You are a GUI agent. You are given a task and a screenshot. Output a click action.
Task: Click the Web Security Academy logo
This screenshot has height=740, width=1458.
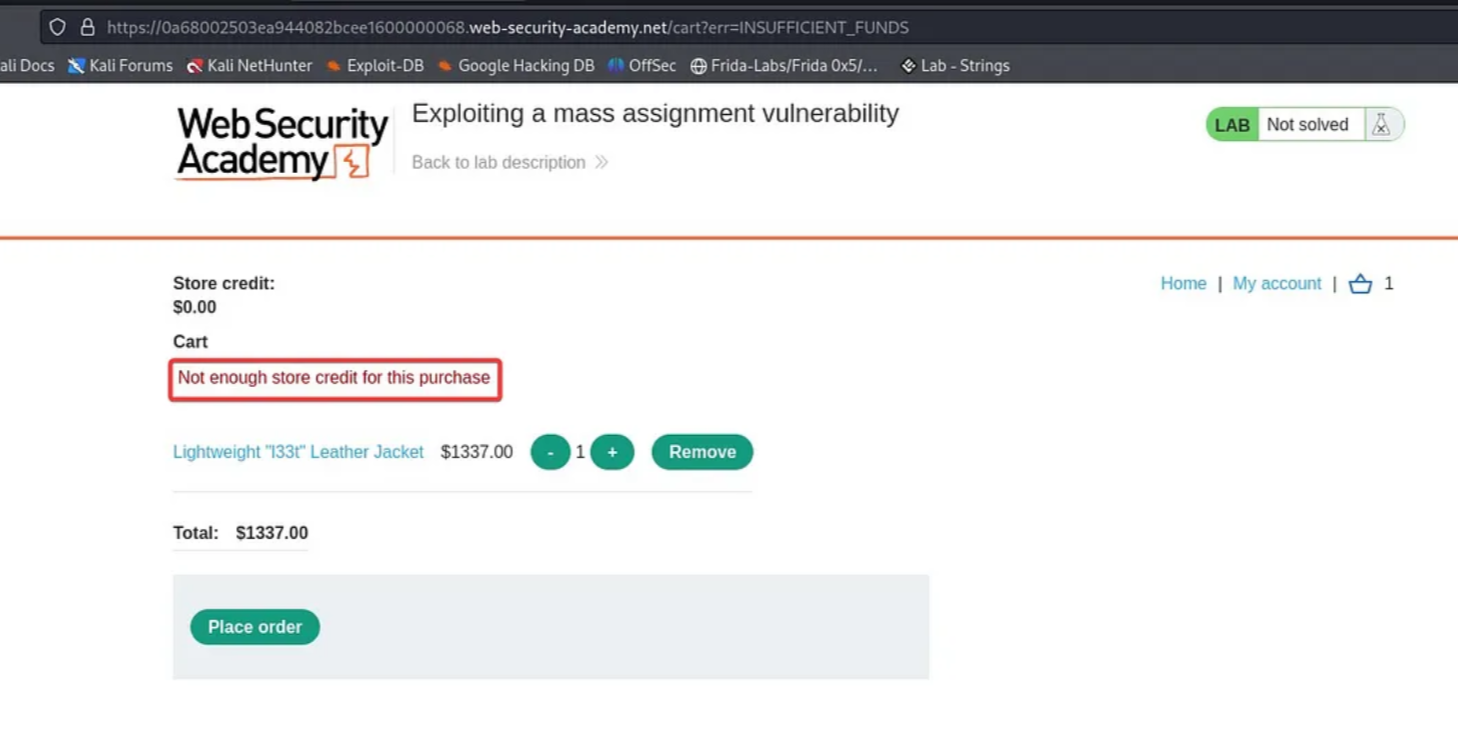tap(281, 140)
